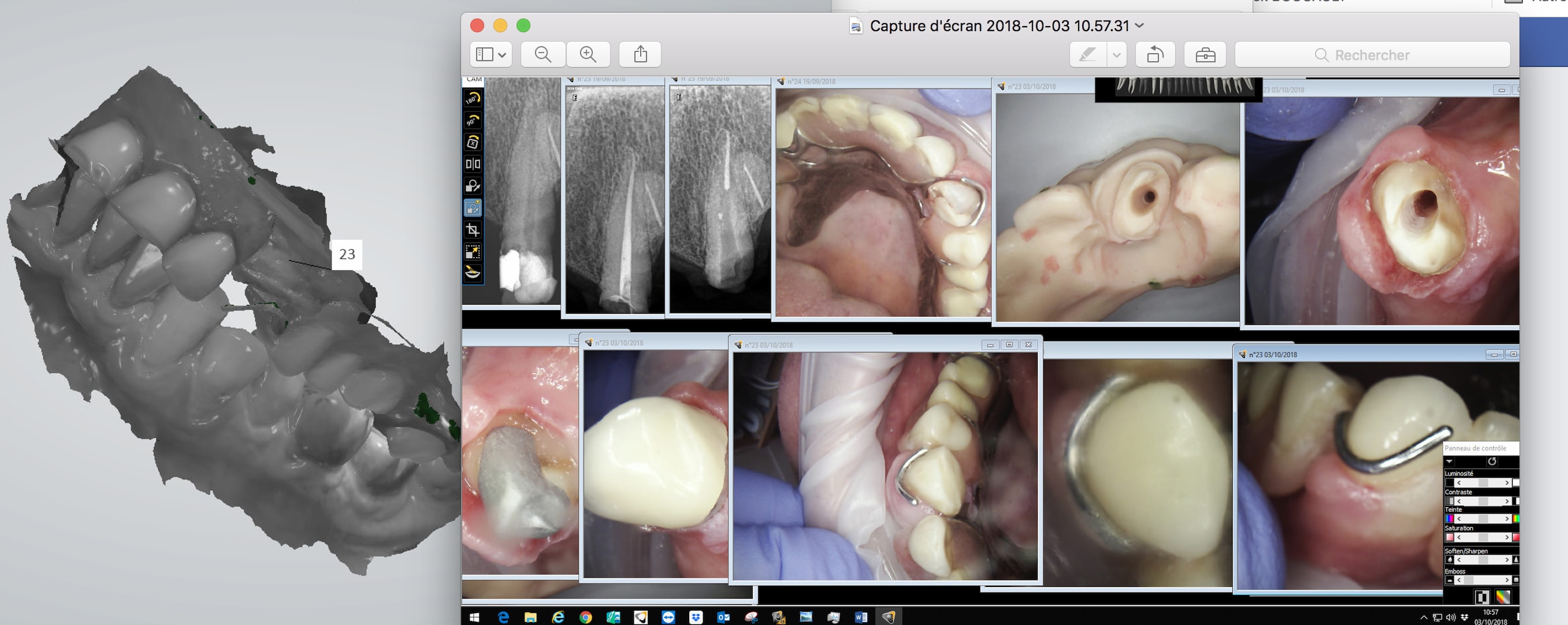Toggle the highlighted shape overlay tool
The width and height of the screenshot is (1568, 625).
click(x=473, y=208)
